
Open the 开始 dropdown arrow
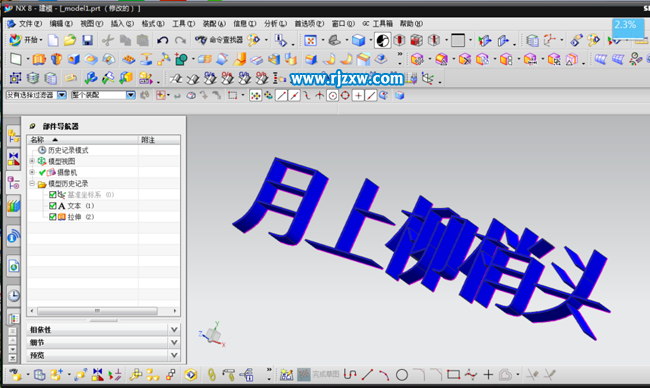[41, 40]
